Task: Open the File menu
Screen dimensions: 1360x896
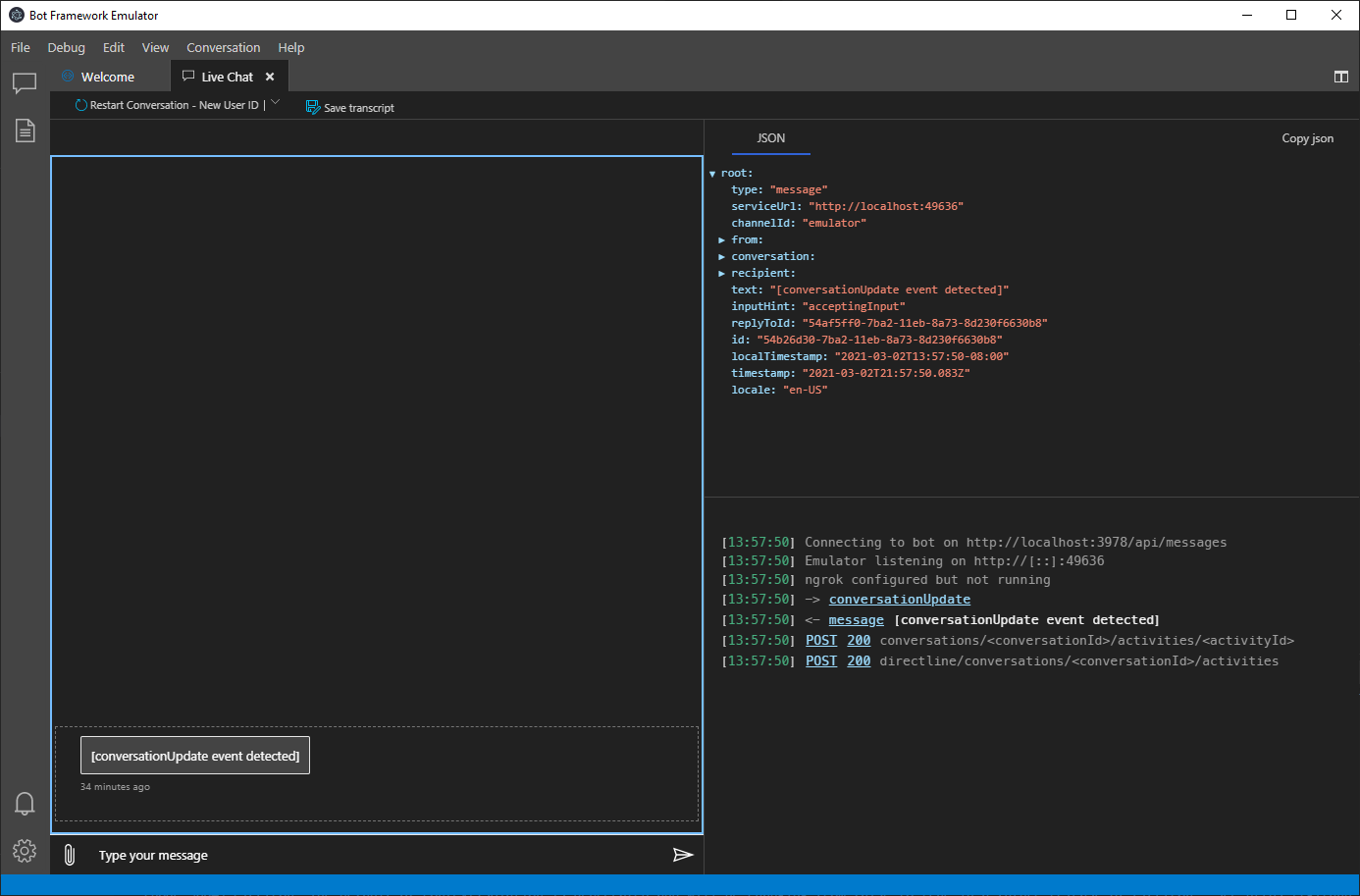Action: click(x=21, y=47)
